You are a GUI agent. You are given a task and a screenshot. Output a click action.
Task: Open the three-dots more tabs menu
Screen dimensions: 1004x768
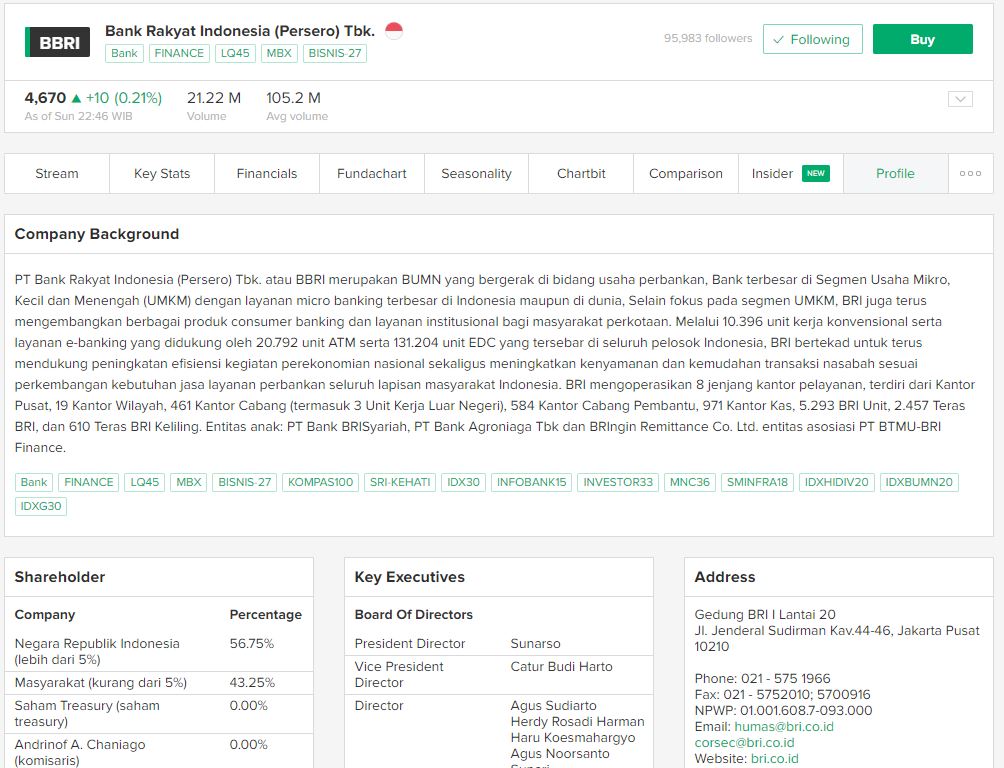pyautogui.click(x=970, y=174)
